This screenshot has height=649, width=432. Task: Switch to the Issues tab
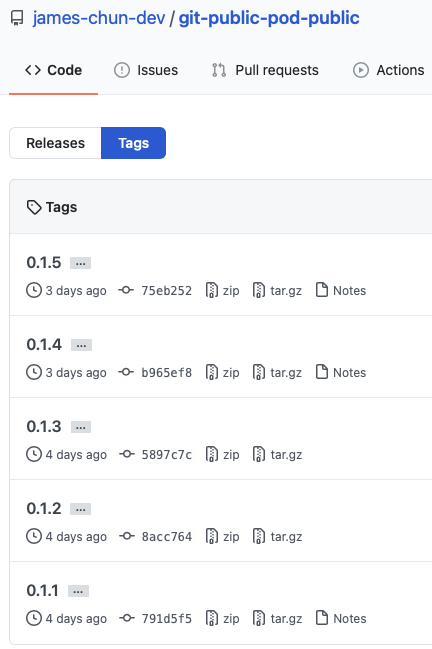pos(146,70)
